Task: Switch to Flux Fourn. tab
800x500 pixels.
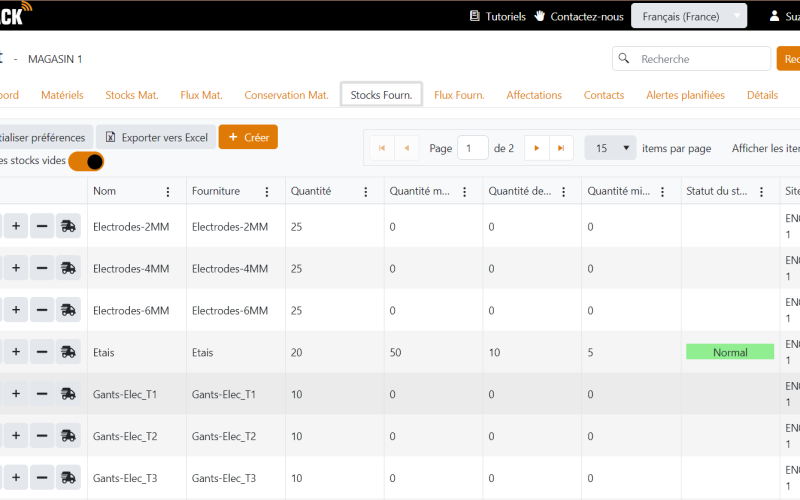Action: (x=459, y=95)
